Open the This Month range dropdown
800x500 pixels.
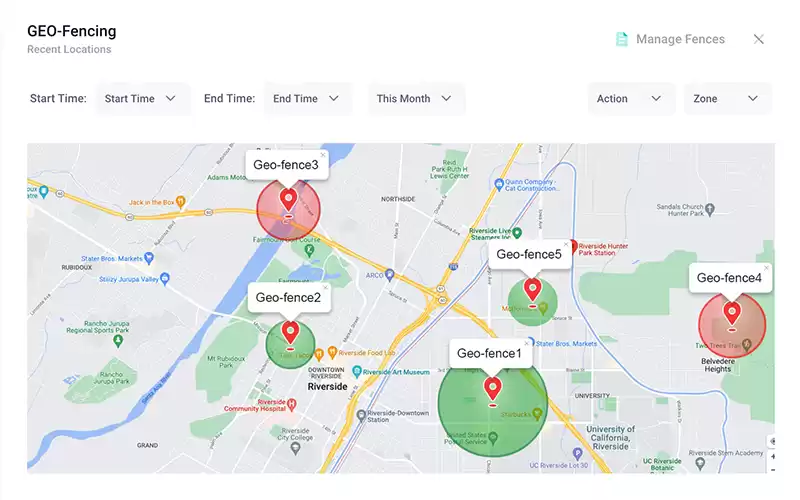click(x=415, y=99)
